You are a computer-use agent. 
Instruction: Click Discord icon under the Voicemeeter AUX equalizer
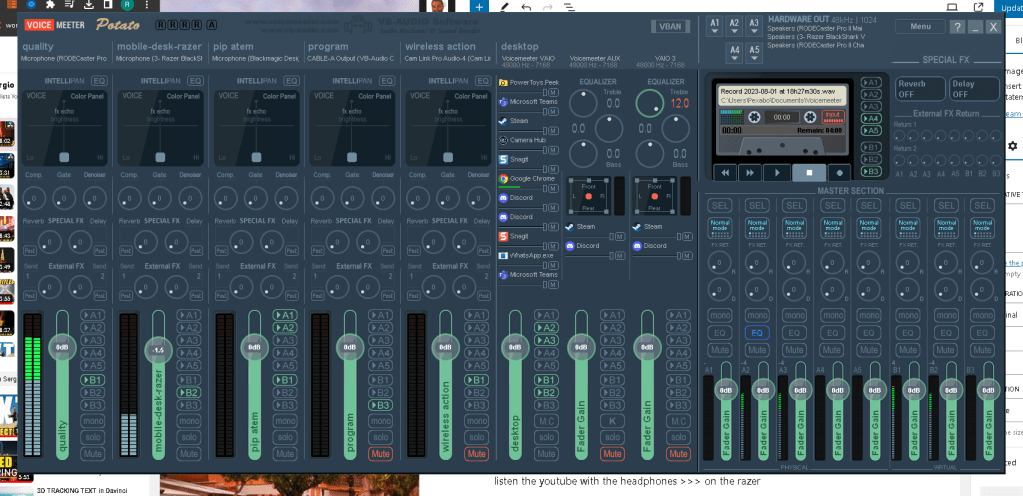[570, 245]
